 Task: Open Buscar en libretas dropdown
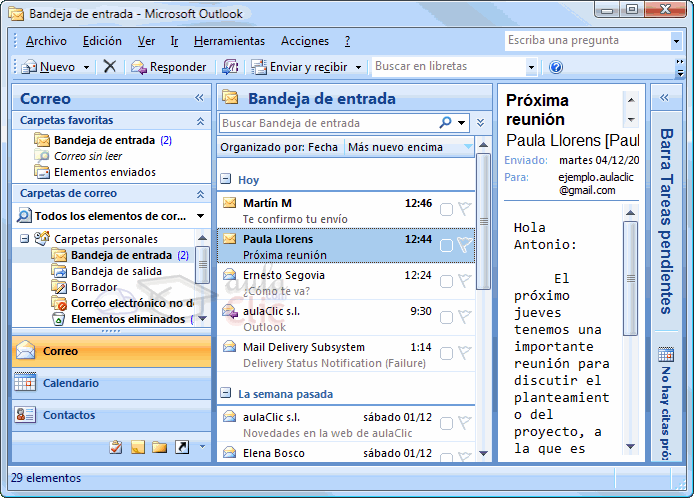tap(531, 67)
